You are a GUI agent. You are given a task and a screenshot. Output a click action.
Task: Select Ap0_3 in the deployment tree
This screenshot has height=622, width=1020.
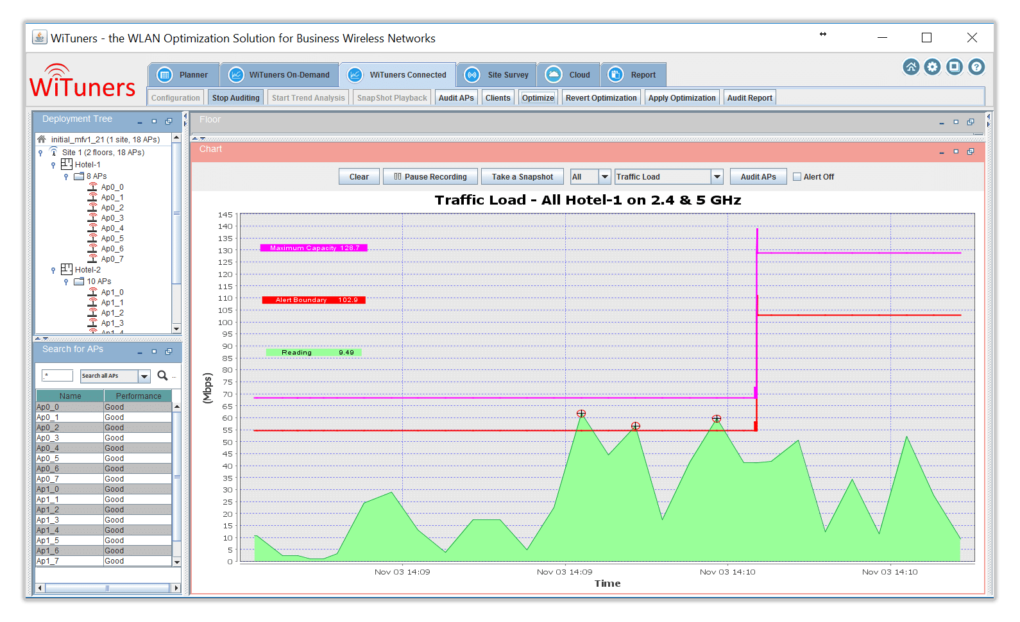[112, 218]
